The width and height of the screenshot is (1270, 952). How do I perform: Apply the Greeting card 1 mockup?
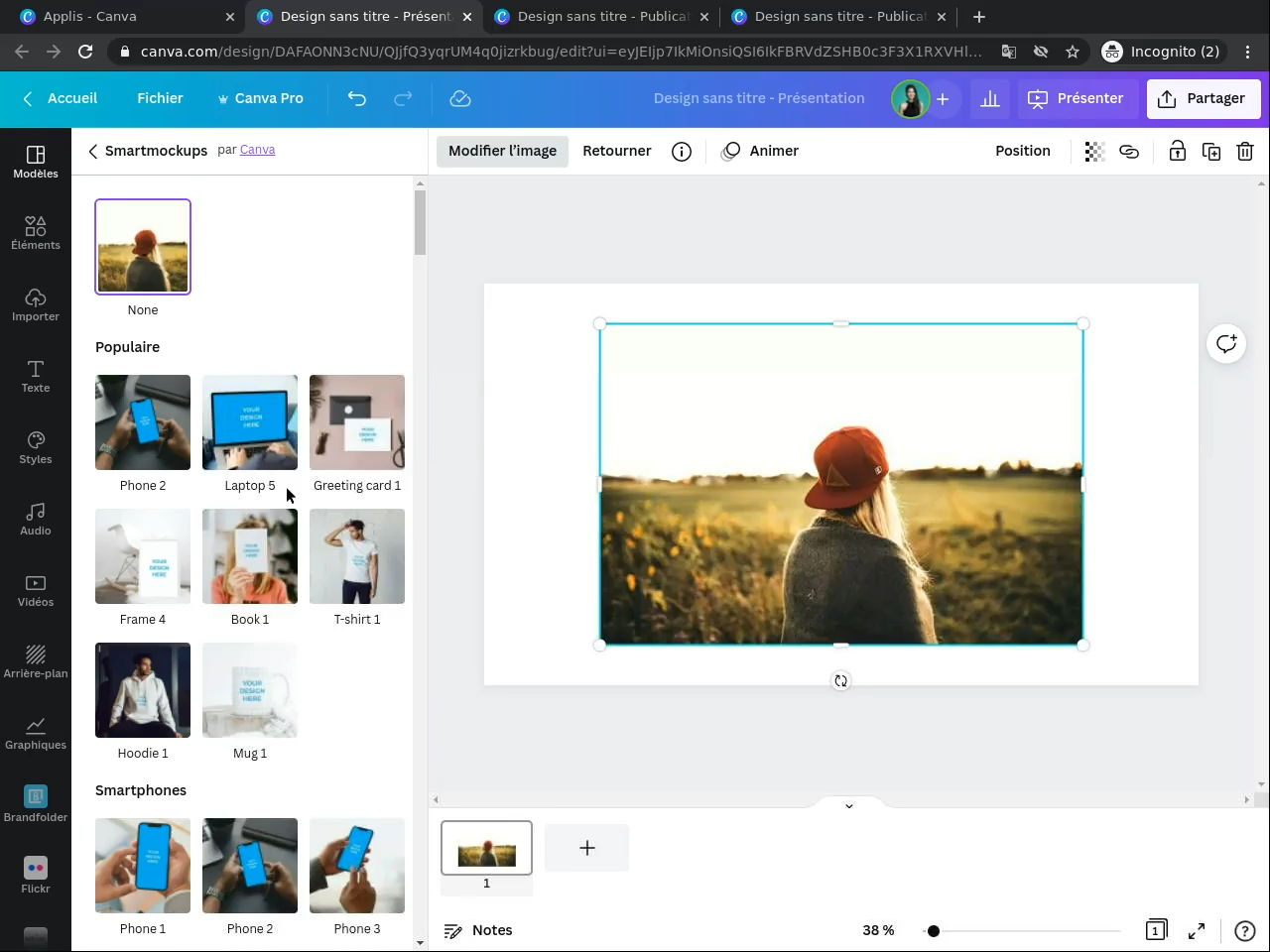point(357,422)
